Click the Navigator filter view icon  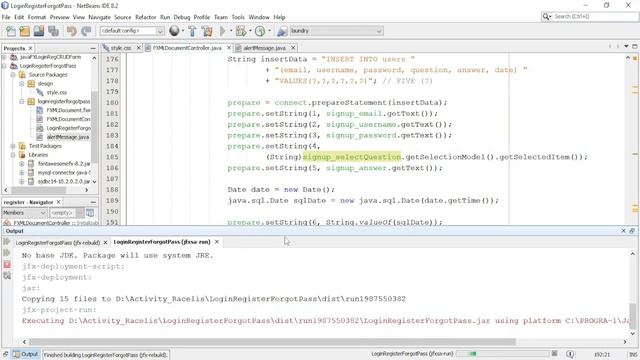(90, 213)
